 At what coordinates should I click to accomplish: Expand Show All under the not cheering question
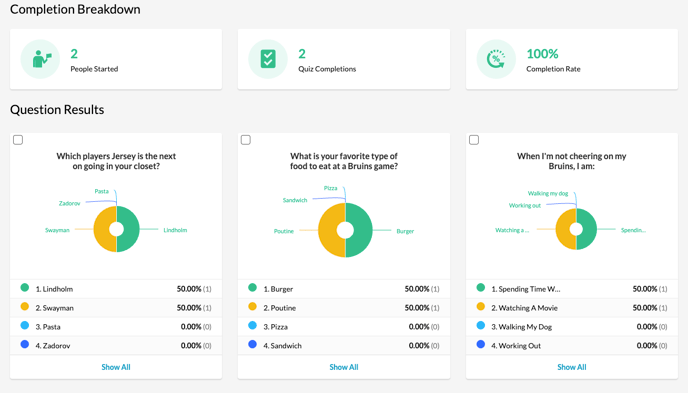572,367
